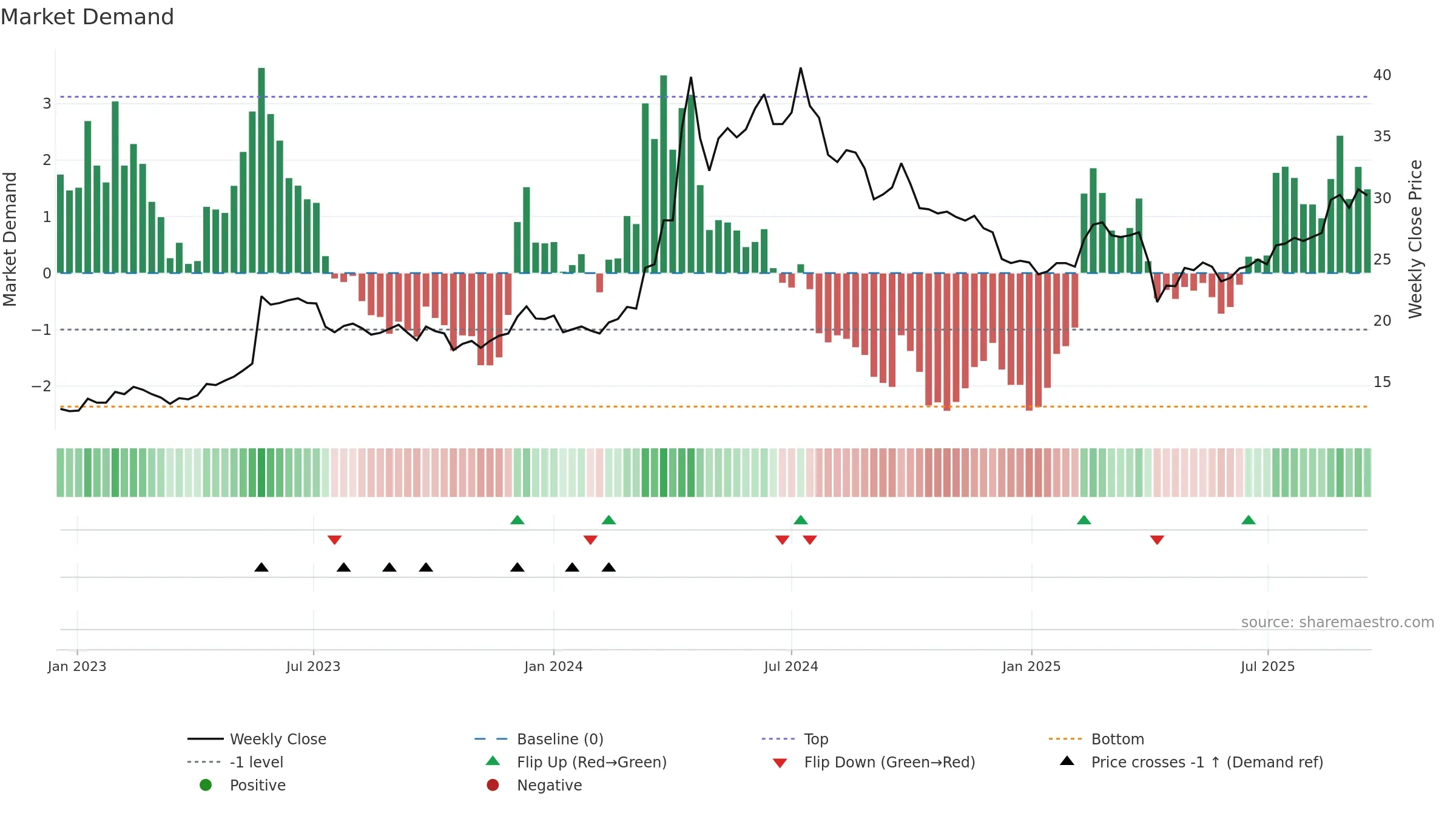Image resolution: width=1456 pixels, height=819 pixels.
Task: Click the red Negative legend dot
Action: [x=493, y=785]
